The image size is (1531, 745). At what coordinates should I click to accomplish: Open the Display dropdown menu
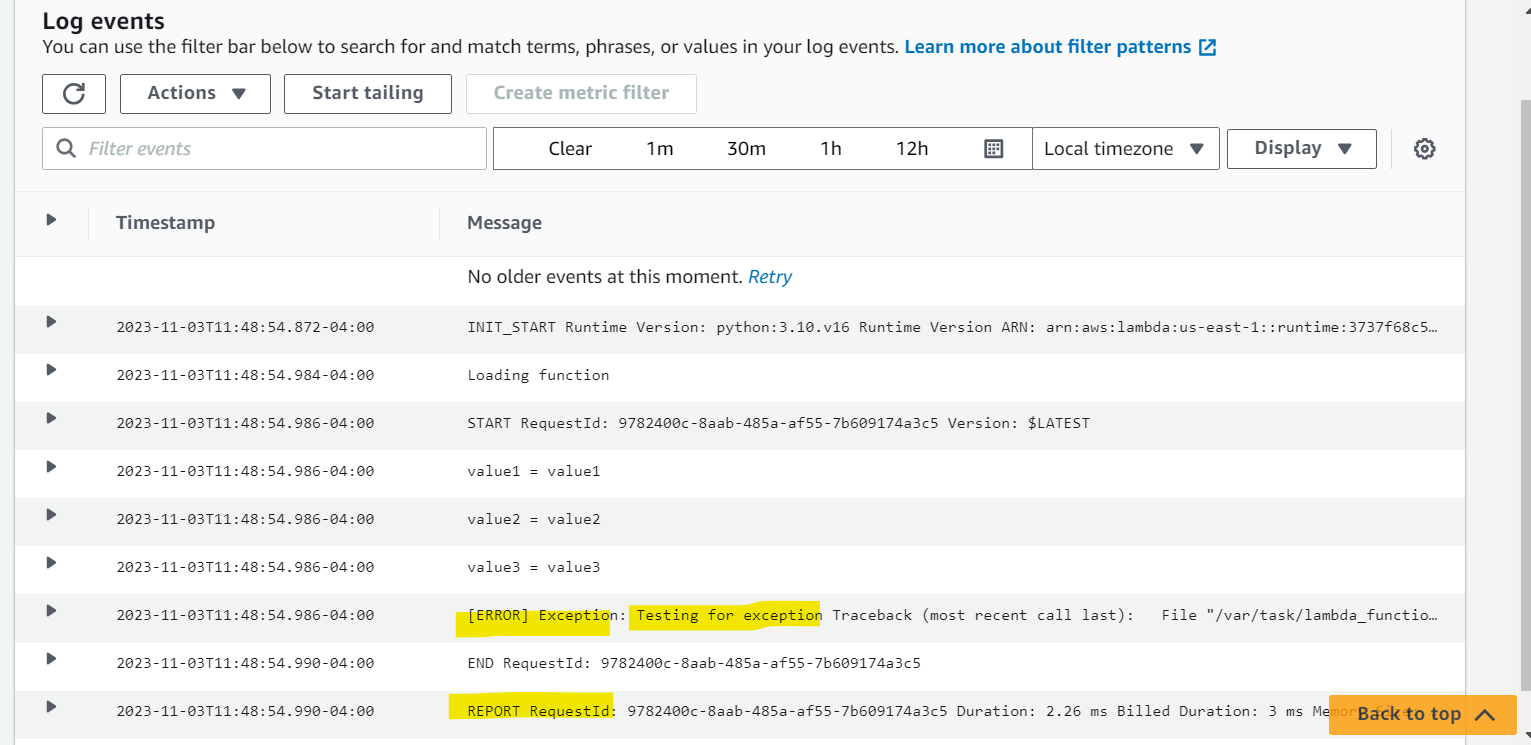coord(1302,148)
